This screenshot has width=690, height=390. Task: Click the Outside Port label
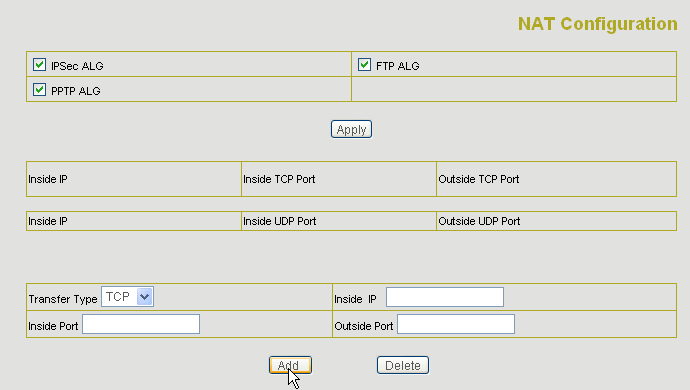coord(363,326)
